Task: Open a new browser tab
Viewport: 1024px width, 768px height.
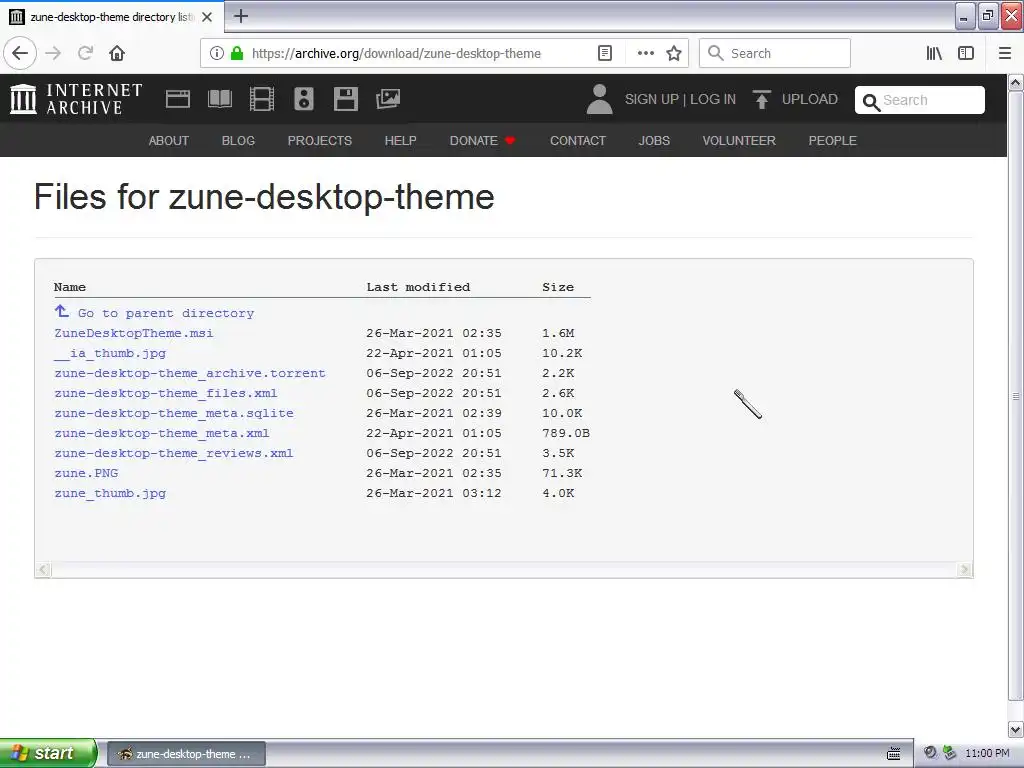Action: [x=240, y=16]
